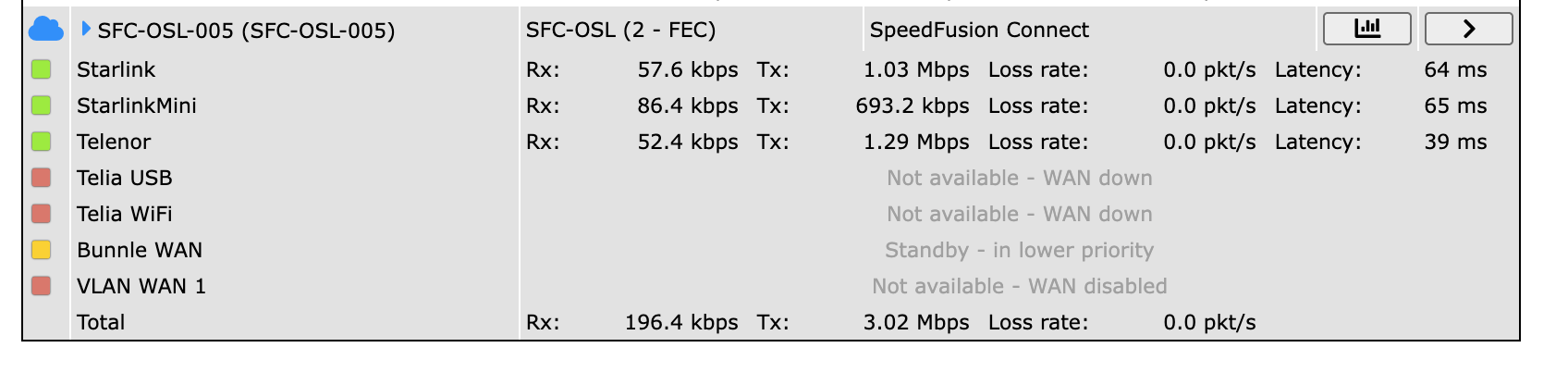This screenshot has height=385, width=1568.
Task: Select the Starlink WAN row name
Action: 116,69
